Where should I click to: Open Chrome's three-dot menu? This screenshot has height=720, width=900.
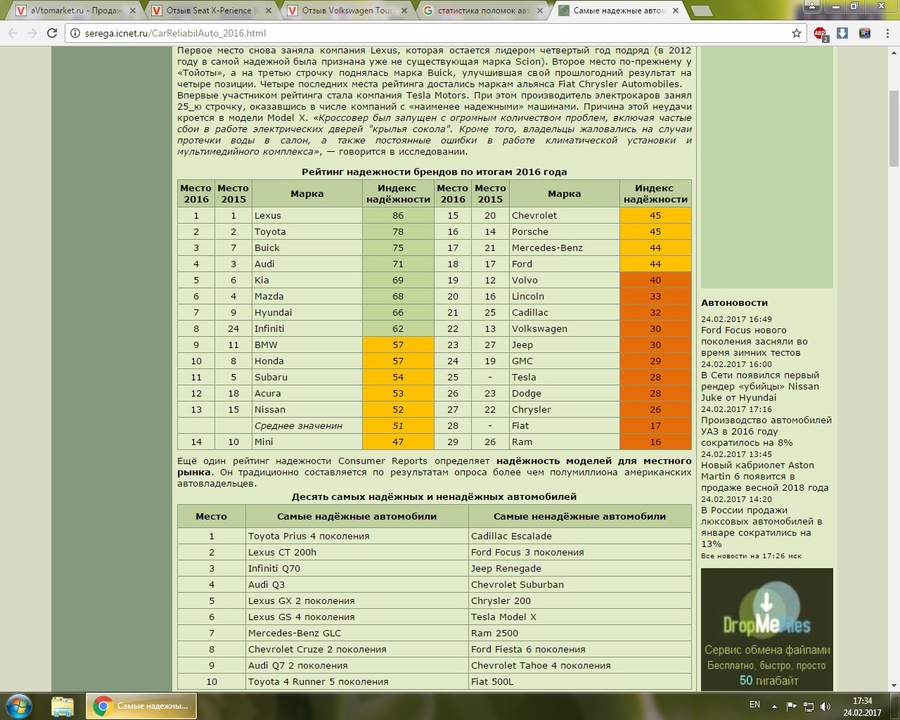click(x=886, y=33)
